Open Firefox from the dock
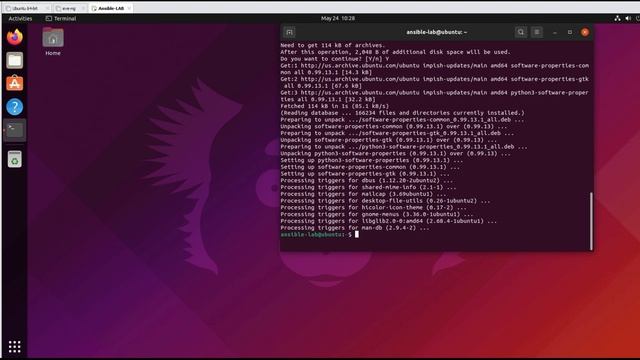The image size is (640, 360). [x=15, y=37]
